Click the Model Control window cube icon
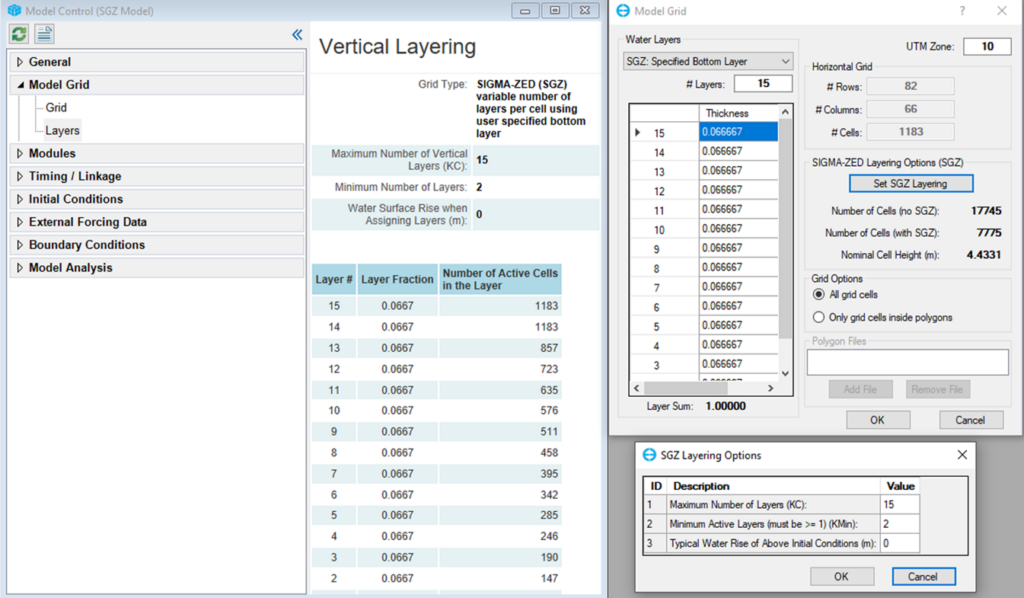 [x=14, y=10]
